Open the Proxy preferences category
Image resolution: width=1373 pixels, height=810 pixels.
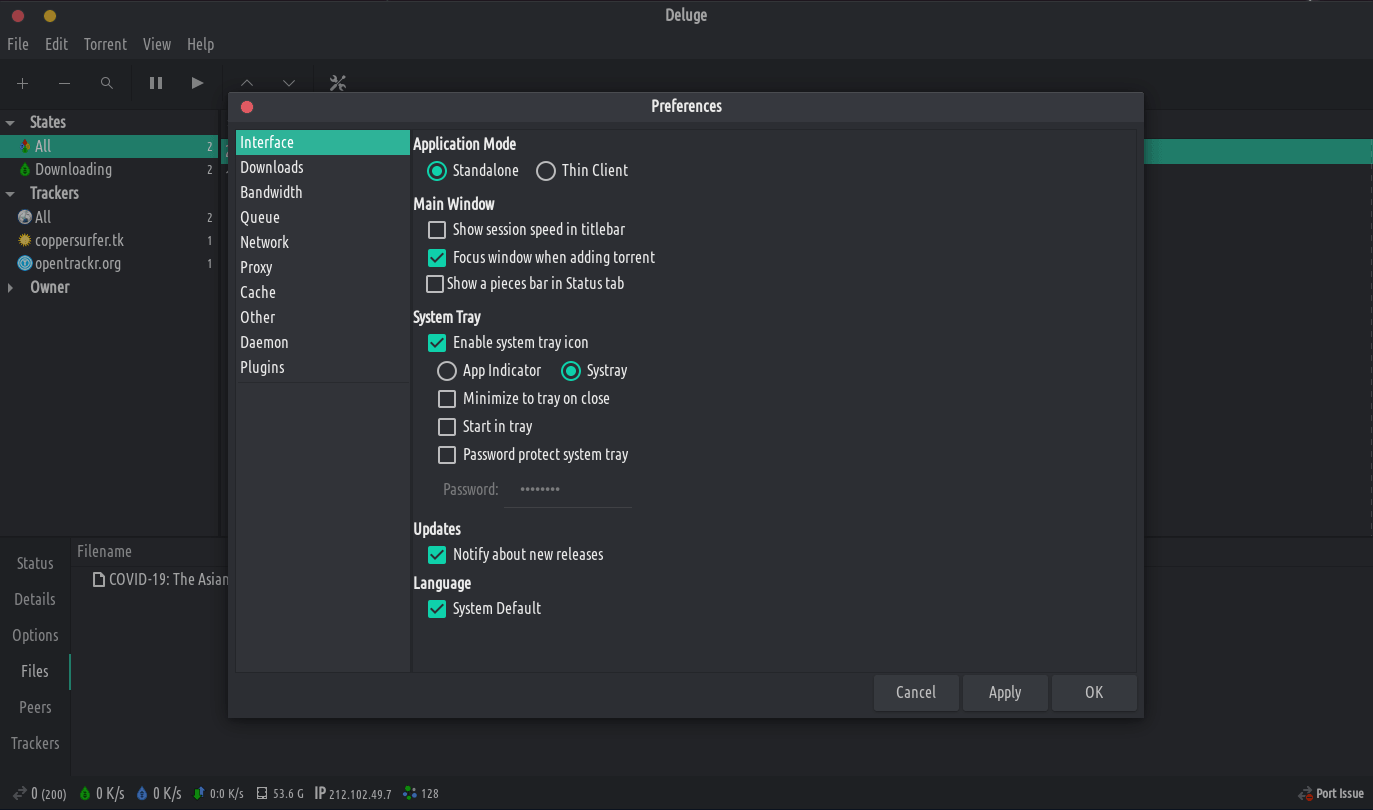tap(323, 268)
